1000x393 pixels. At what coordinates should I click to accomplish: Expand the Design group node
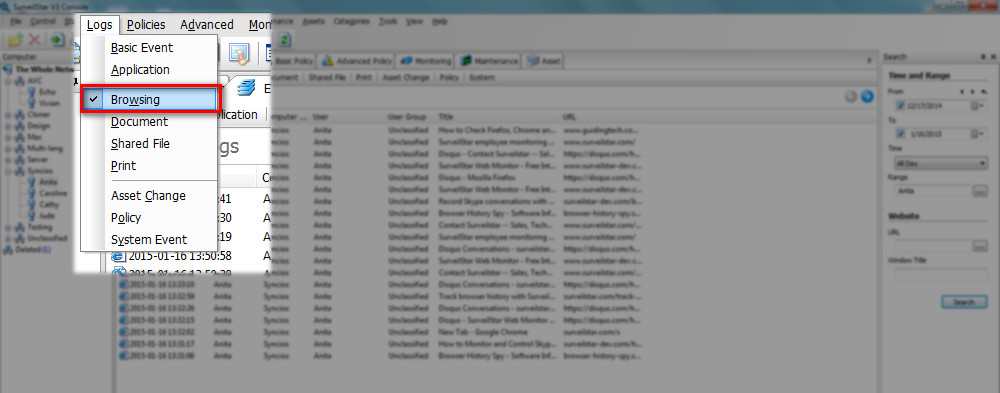click(x=8, y=126)
